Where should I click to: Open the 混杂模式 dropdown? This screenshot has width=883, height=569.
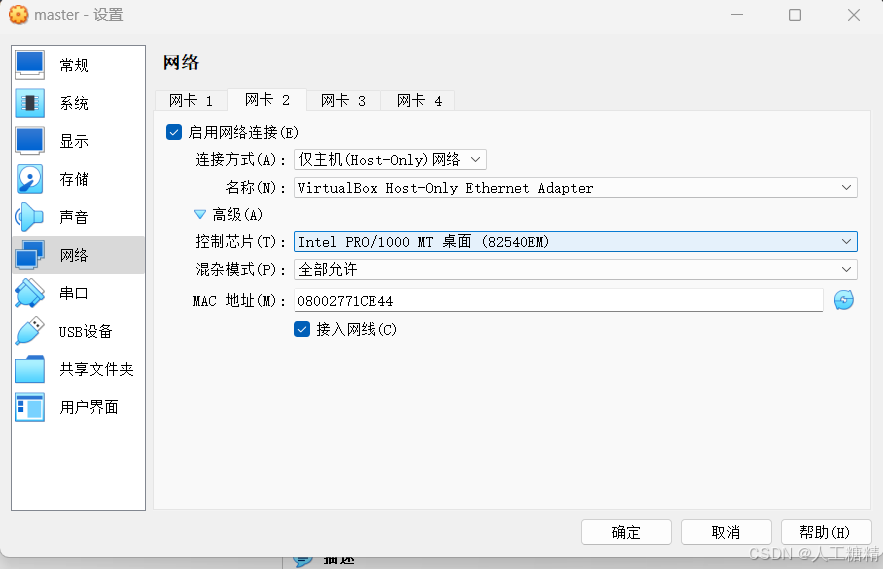point(576,269)
